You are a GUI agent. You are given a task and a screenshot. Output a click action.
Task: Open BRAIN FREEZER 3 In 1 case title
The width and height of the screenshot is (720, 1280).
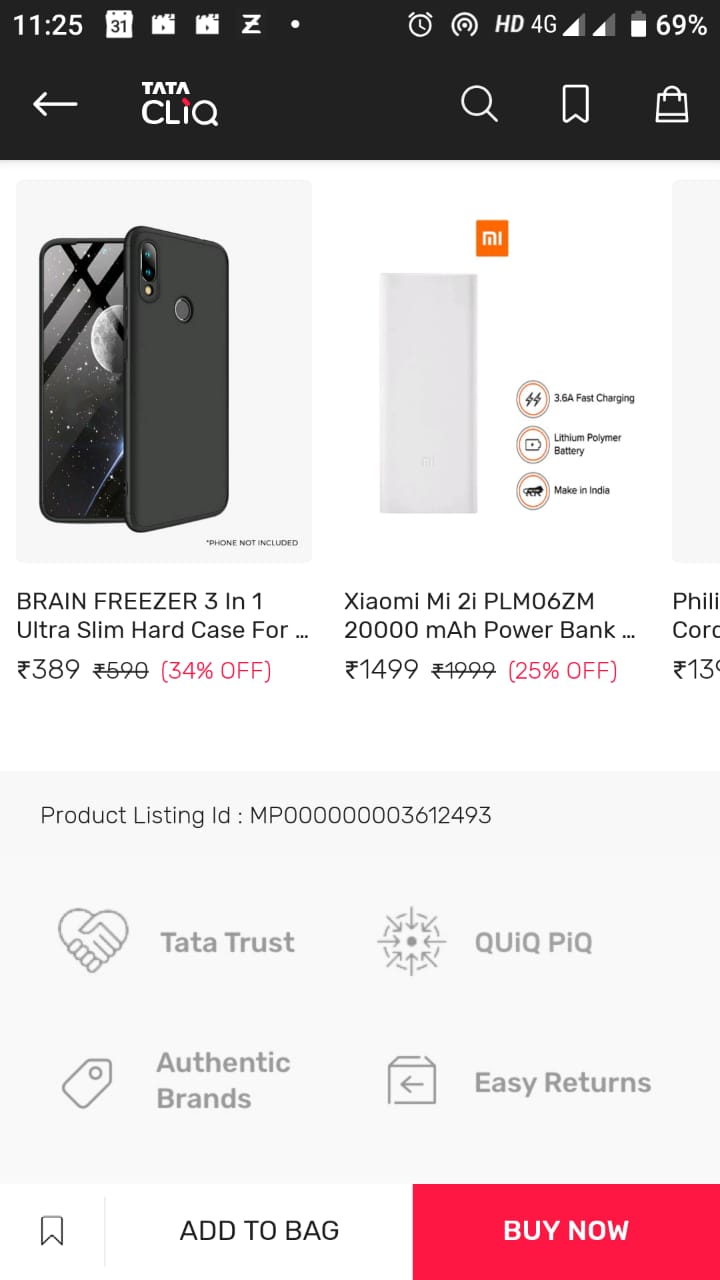coord(163,615)
